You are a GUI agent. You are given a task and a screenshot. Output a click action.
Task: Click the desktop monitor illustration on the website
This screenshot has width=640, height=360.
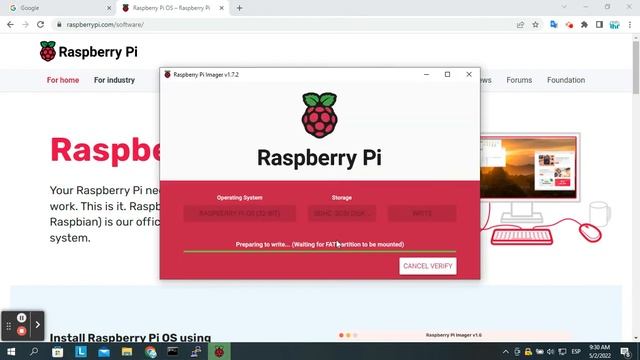530,177
